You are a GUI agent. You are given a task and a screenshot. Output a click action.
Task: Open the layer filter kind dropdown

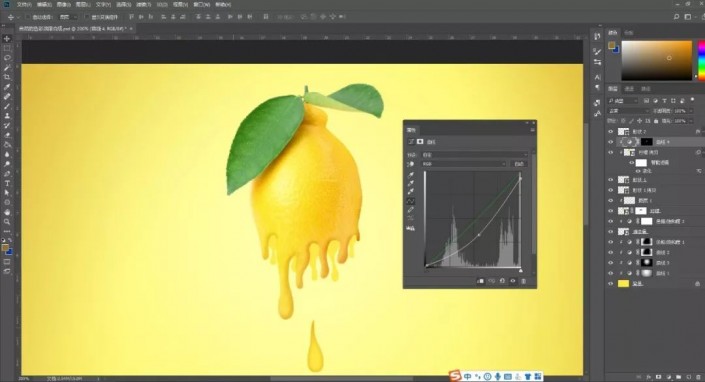click(623, 101)
